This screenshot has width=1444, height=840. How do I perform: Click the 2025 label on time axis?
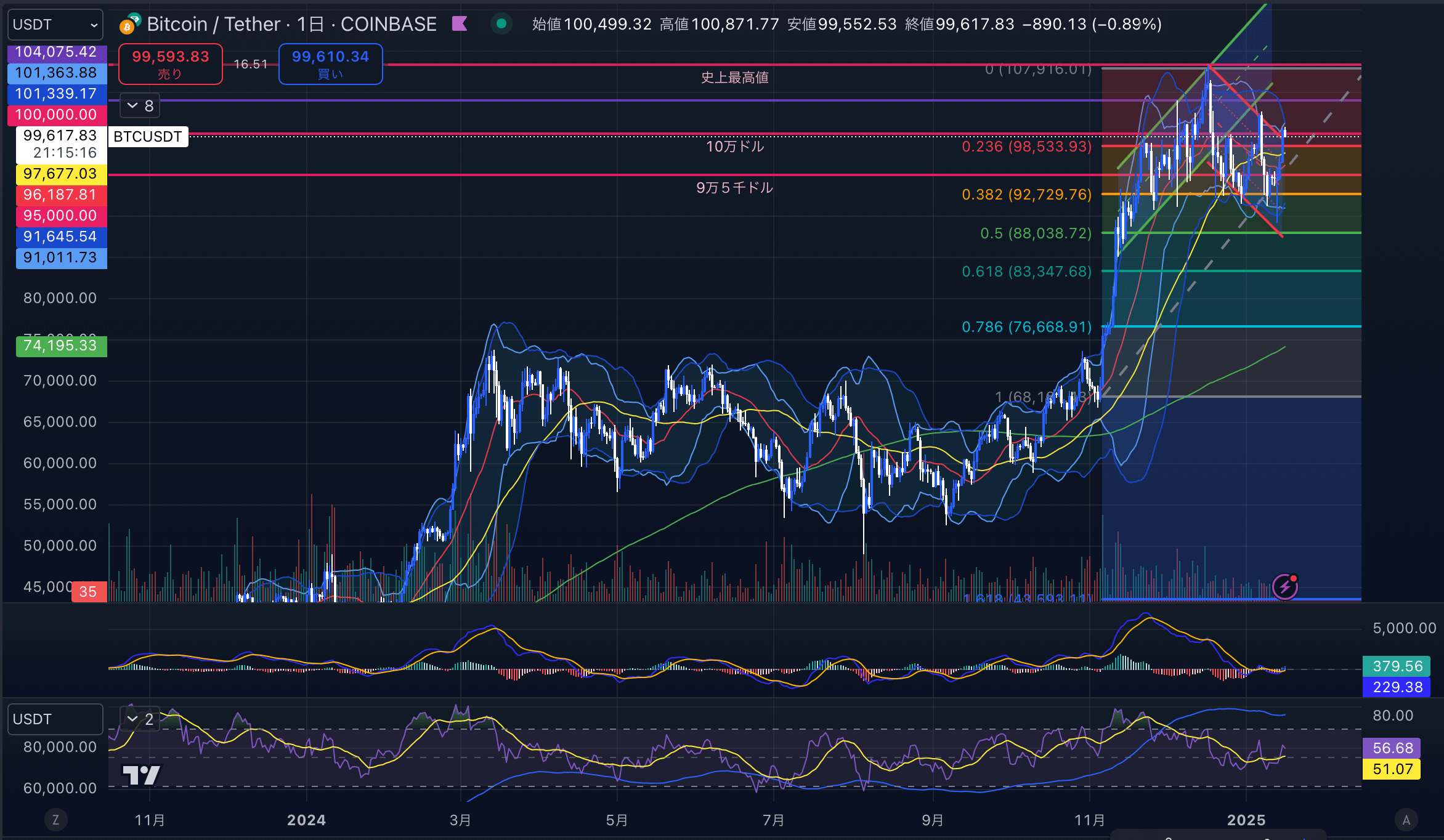(1246, 820)
